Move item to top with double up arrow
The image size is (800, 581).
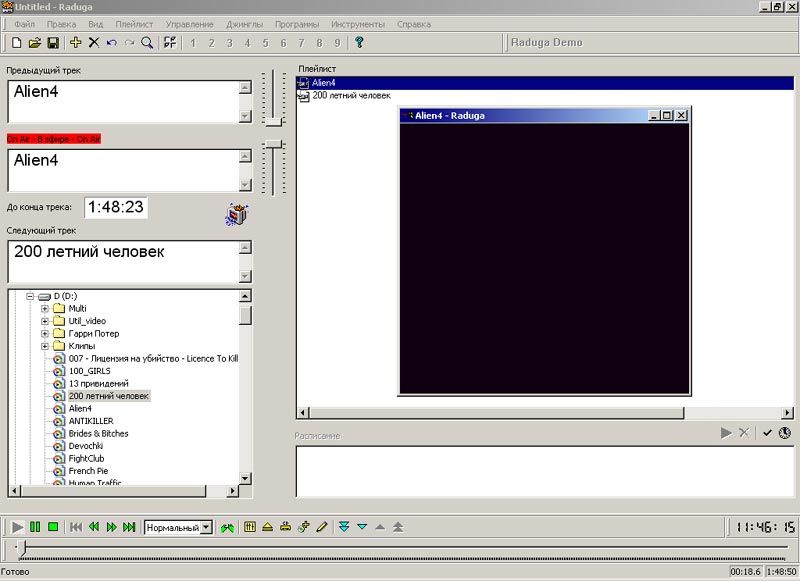398,527
